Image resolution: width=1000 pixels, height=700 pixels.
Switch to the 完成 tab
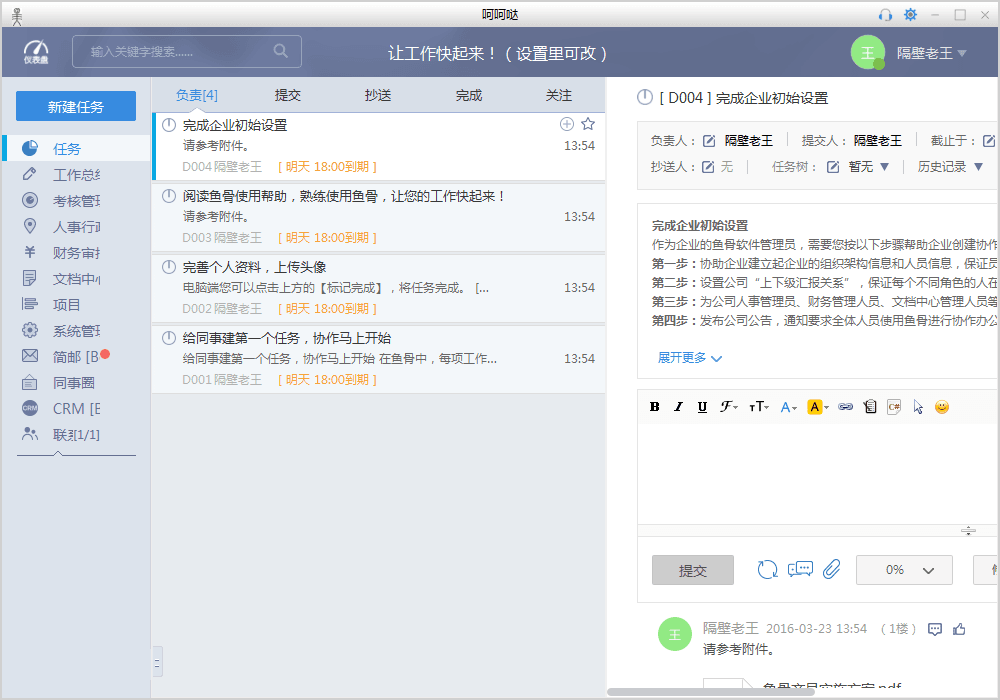click(469, 95)
